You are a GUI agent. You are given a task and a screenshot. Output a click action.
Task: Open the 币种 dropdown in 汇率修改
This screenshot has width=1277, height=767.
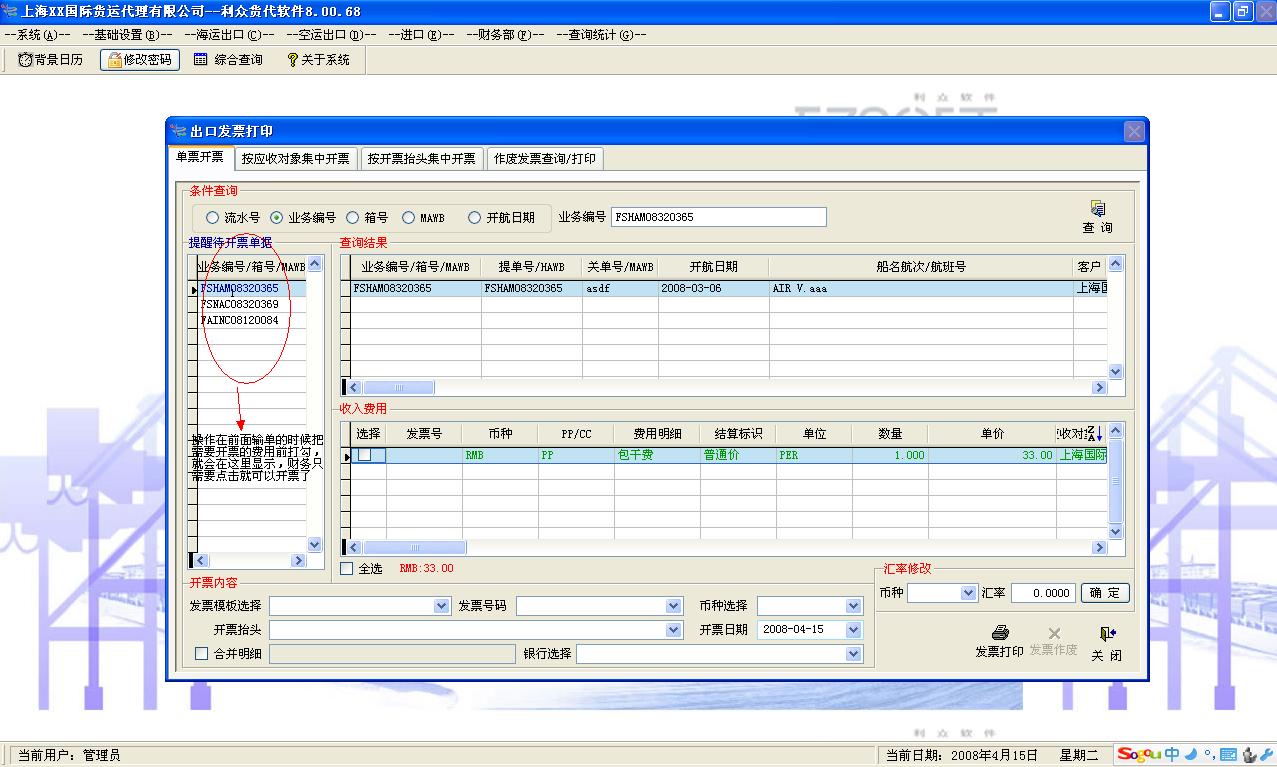tap(968, 593)
